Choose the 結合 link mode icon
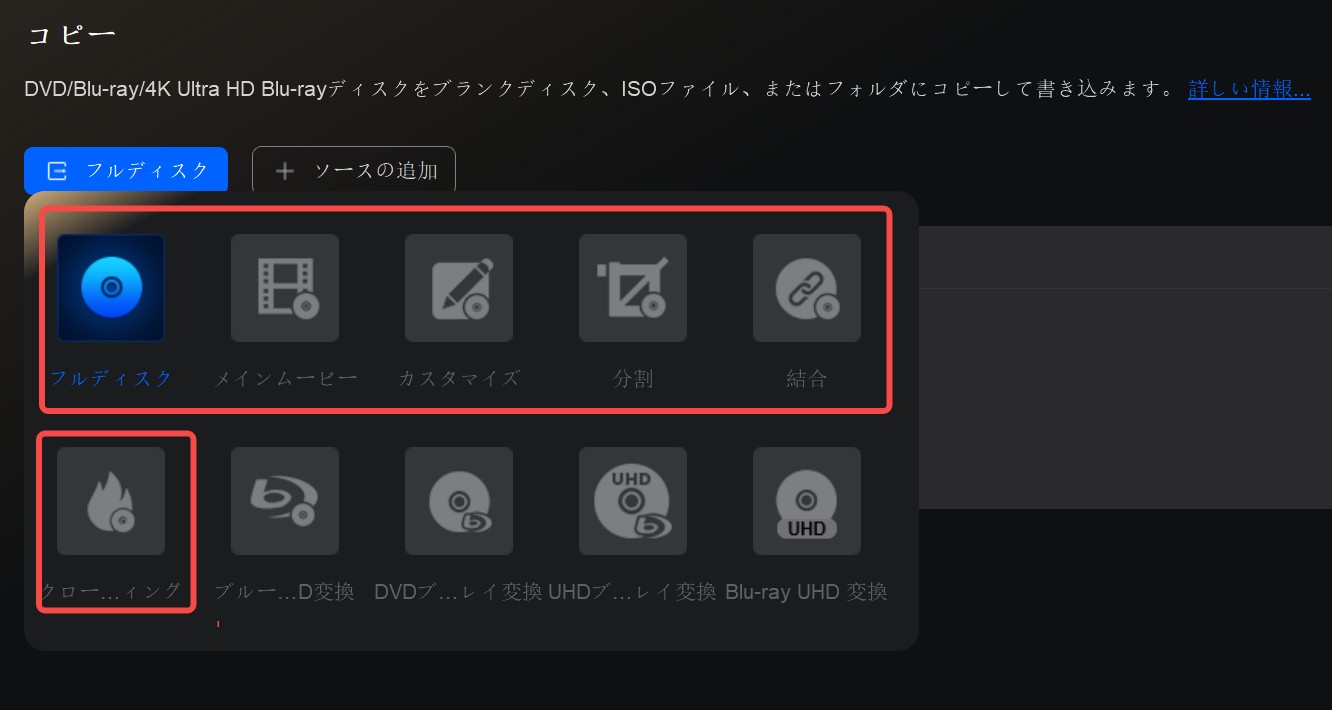Screen dimensions: 1332x710 click(807, 288)
